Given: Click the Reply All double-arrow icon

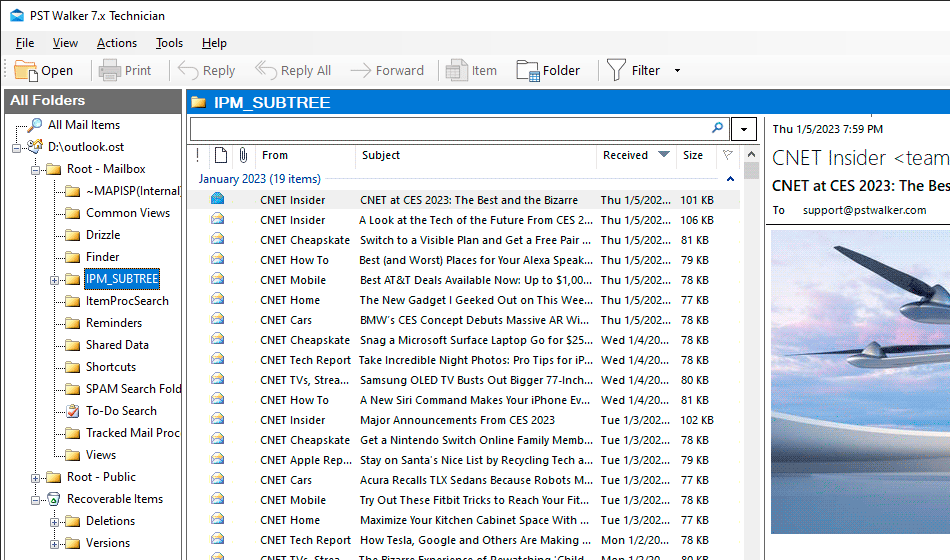Looking at the screenshot, I should 266,70.
